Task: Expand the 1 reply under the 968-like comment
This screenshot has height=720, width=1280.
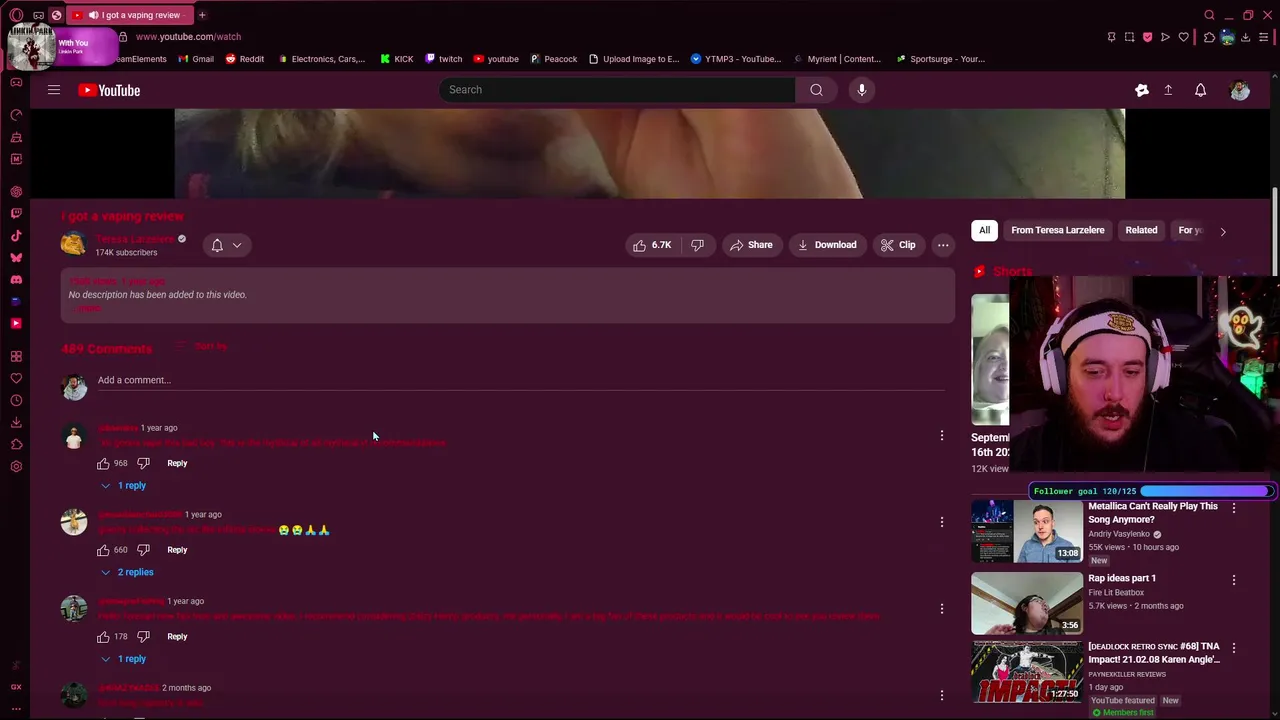Action: [123, 485]
